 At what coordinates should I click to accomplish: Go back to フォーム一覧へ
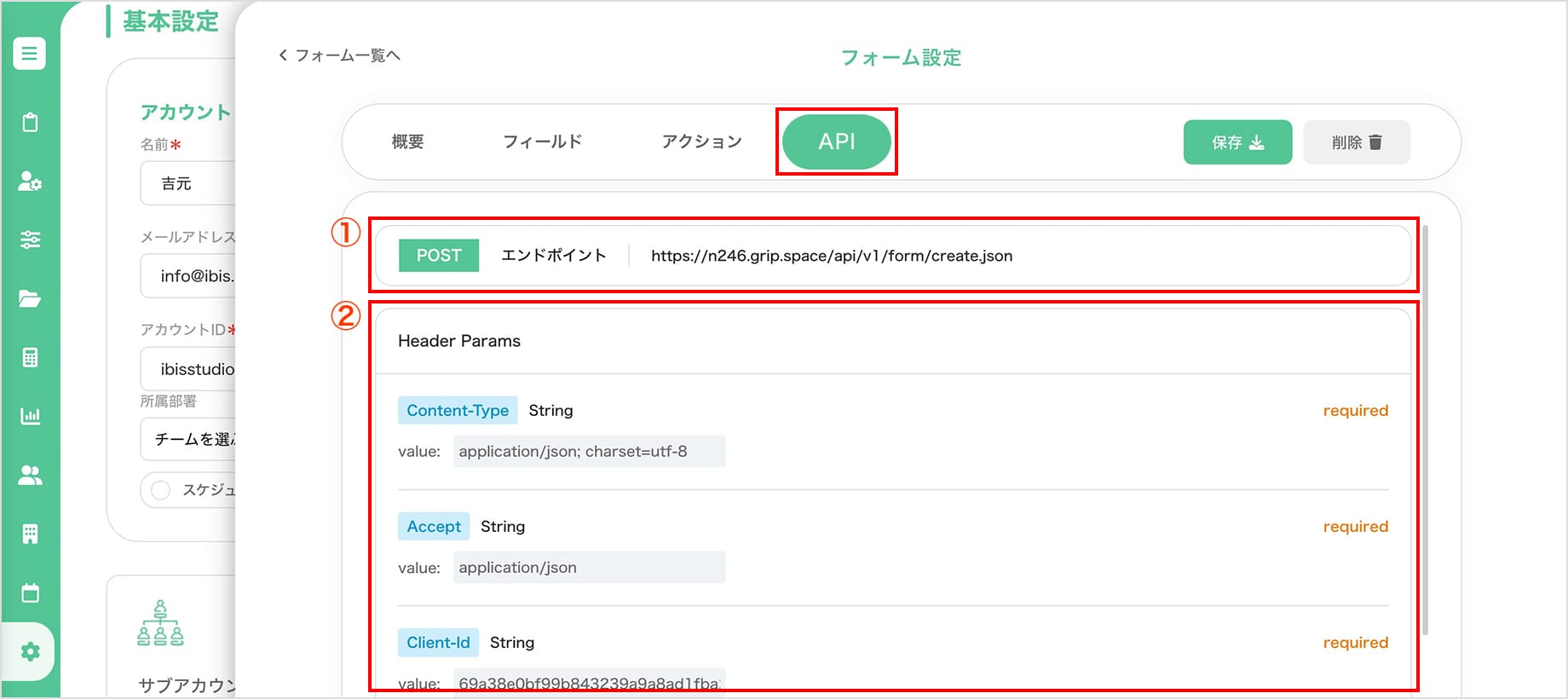click(339, 55)
